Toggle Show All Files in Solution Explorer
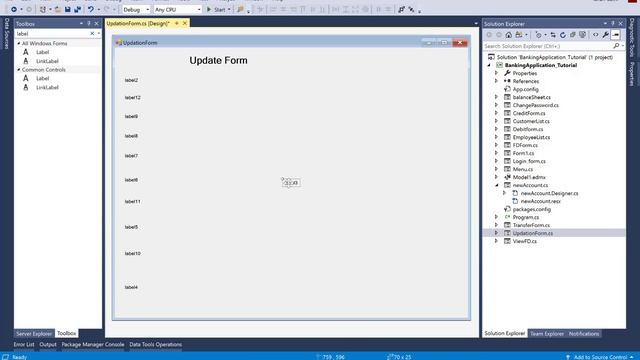Viewport: 640px width, 360px height. pos(583,35)
